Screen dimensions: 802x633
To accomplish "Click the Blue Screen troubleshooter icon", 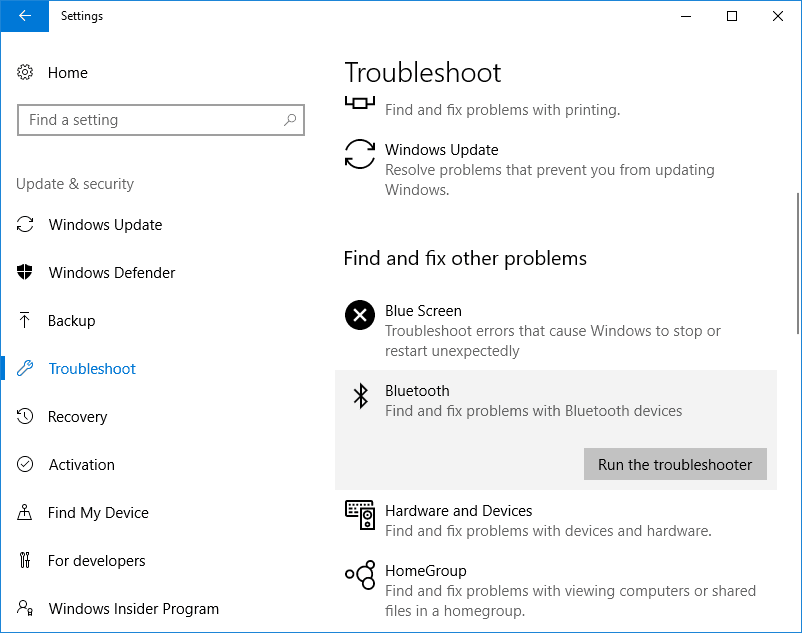I will pos(359,315).
